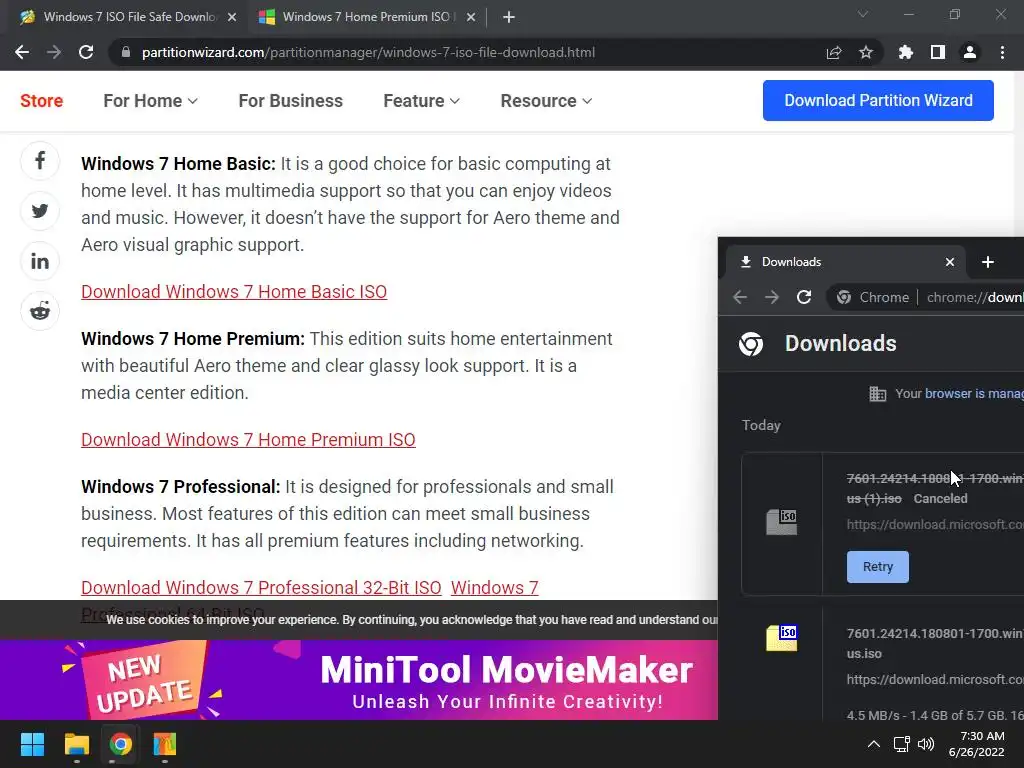Open the volume tray icon

pyautogui.click(x=926, y=744)
